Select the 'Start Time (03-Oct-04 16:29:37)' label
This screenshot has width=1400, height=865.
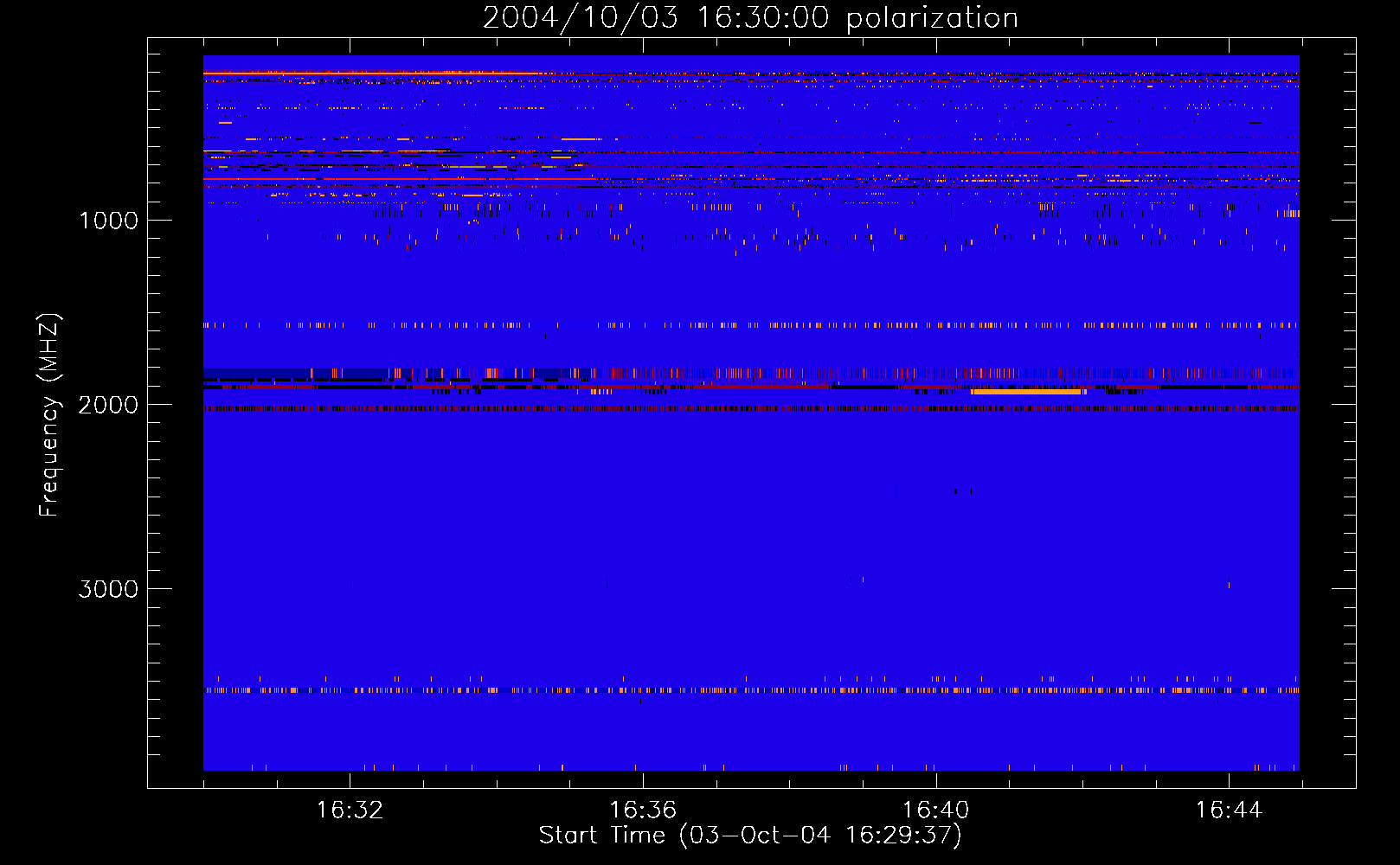750,836
